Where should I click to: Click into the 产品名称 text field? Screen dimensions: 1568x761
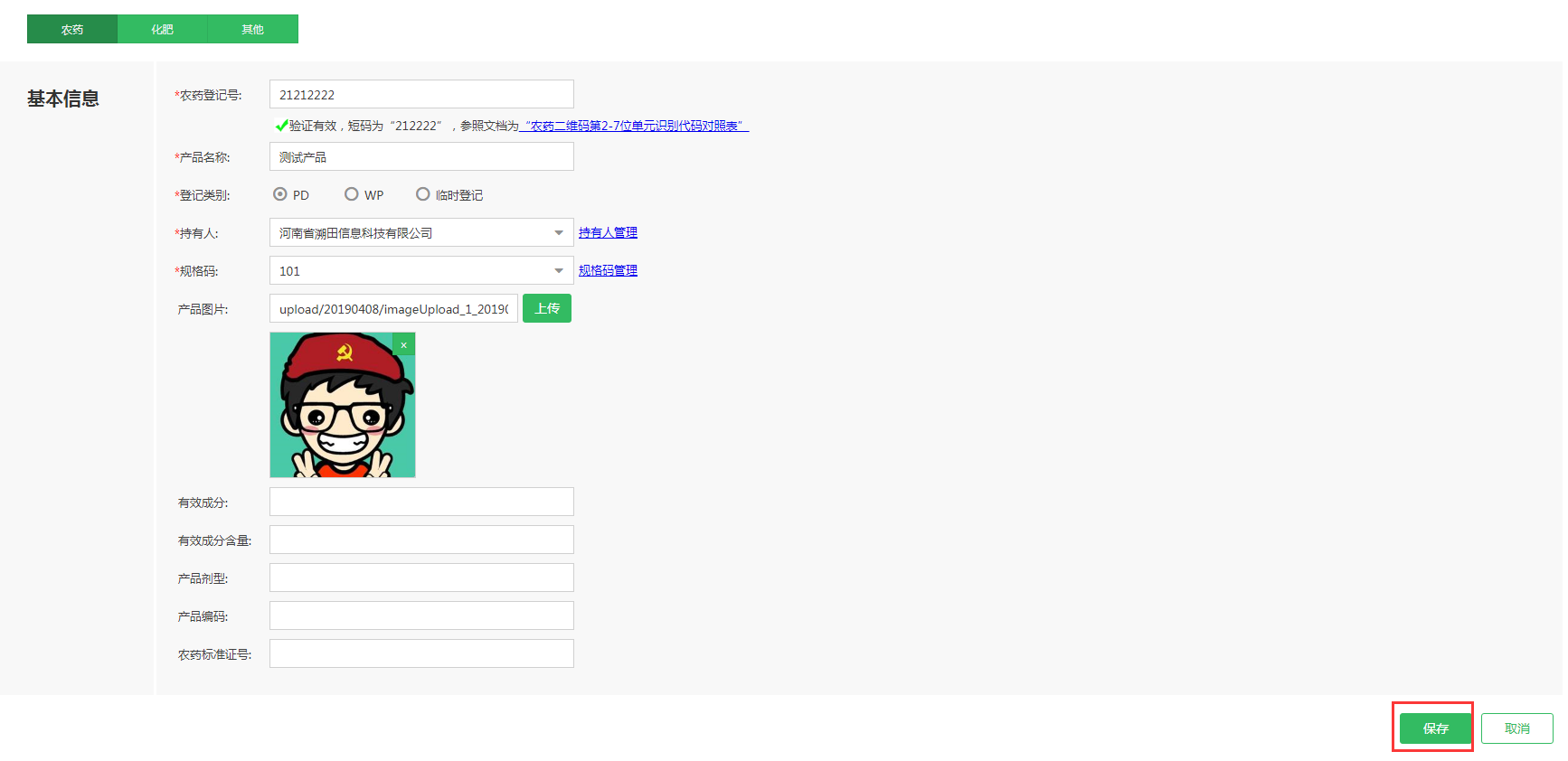point(421,157)
